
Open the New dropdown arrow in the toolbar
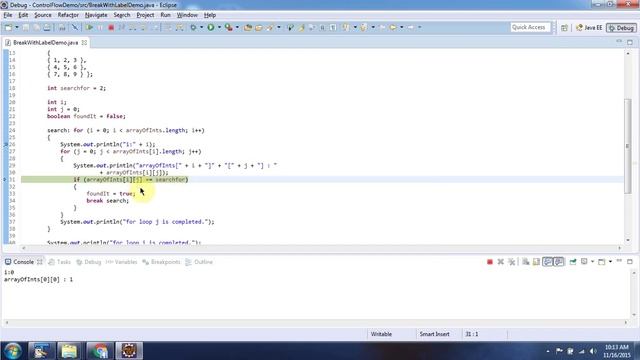(17, 27)
